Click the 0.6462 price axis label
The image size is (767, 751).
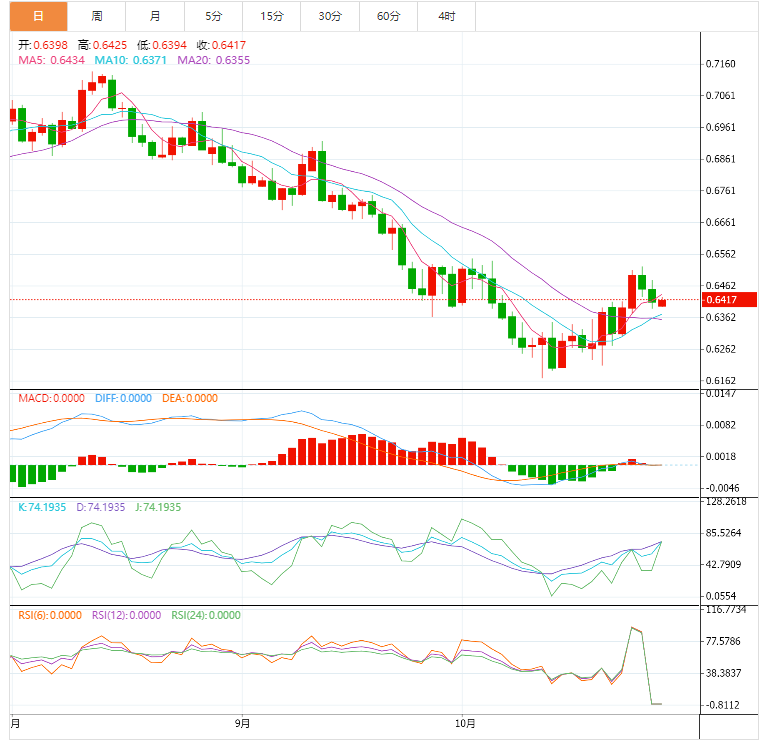(x=720, y=286)
